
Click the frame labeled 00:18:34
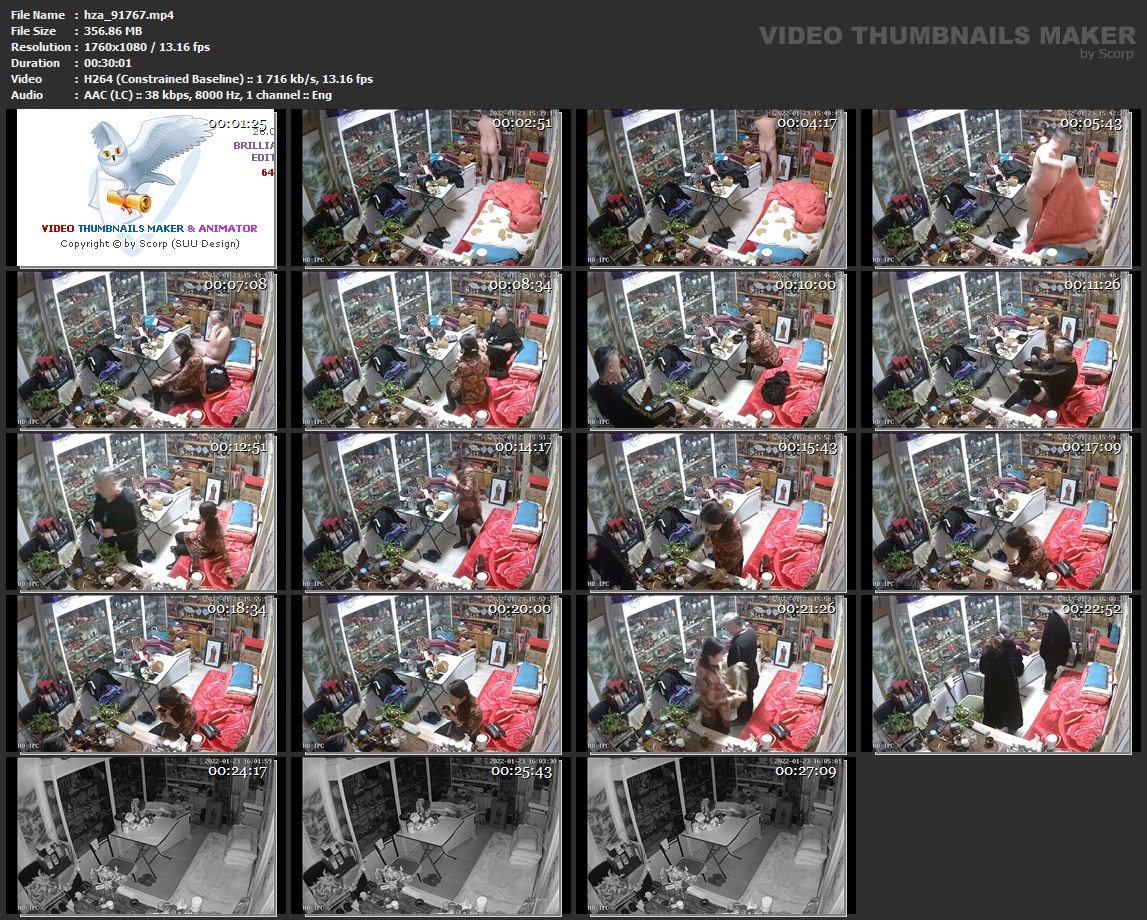click(x=146, y=674)
